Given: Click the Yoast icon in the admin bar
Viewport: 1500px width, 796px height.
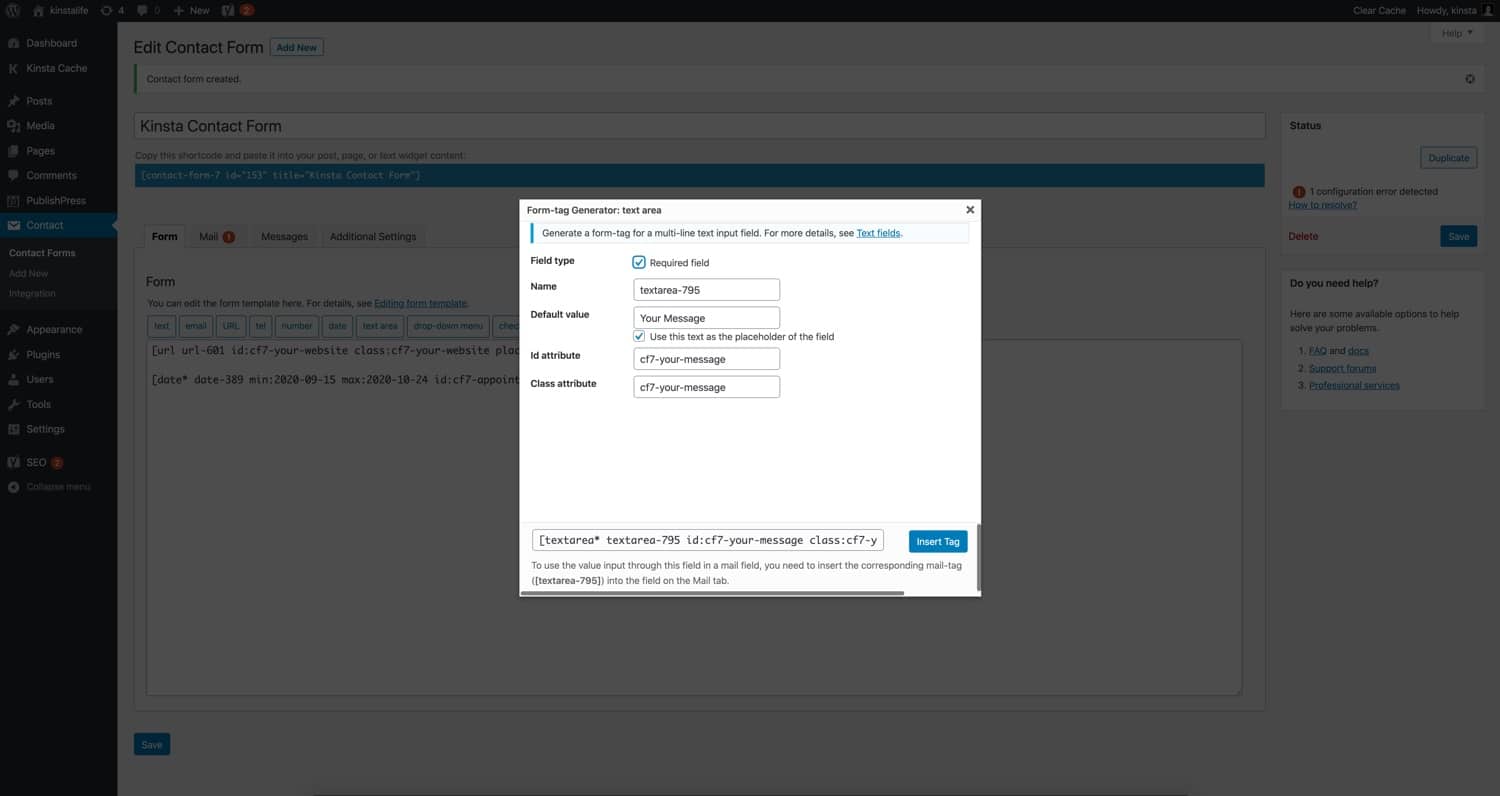Looking at the screenshot, I should click(x=229, y=10).
